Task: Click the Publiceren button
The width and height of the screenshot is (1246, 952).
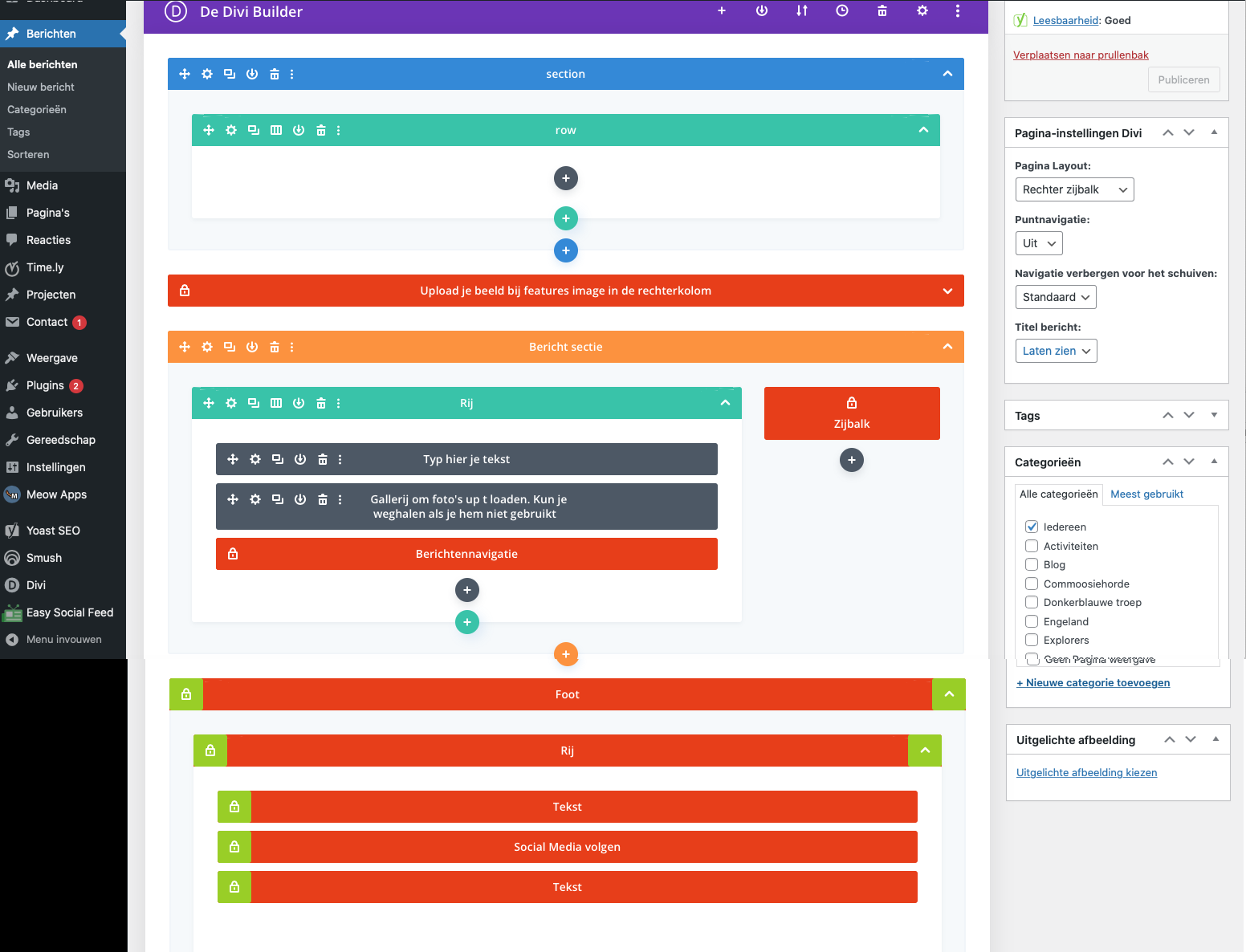Action: (x=1183, y=79)
